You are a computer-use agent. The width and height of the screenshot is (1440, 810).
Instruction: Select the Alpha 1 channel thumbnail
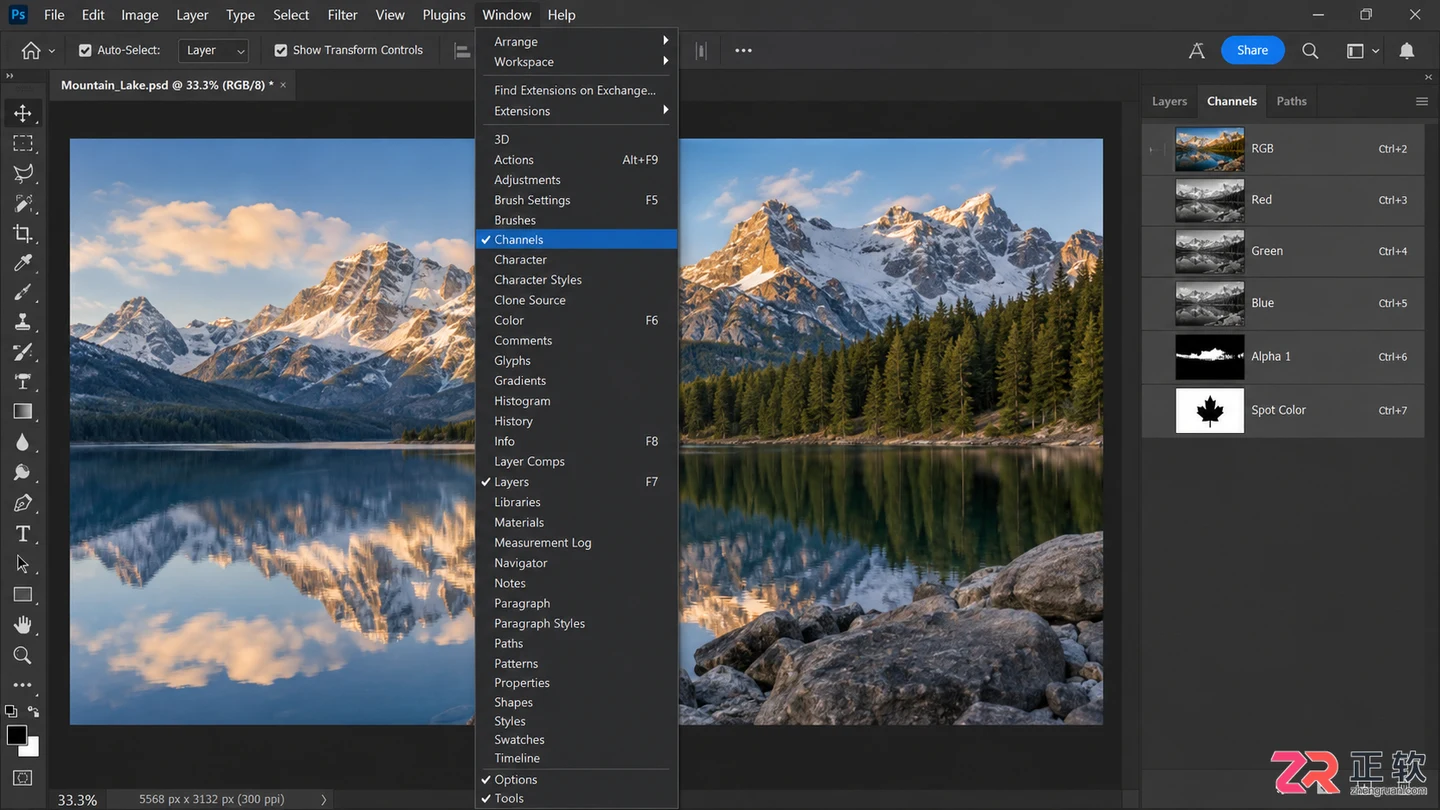point(1210,357)
